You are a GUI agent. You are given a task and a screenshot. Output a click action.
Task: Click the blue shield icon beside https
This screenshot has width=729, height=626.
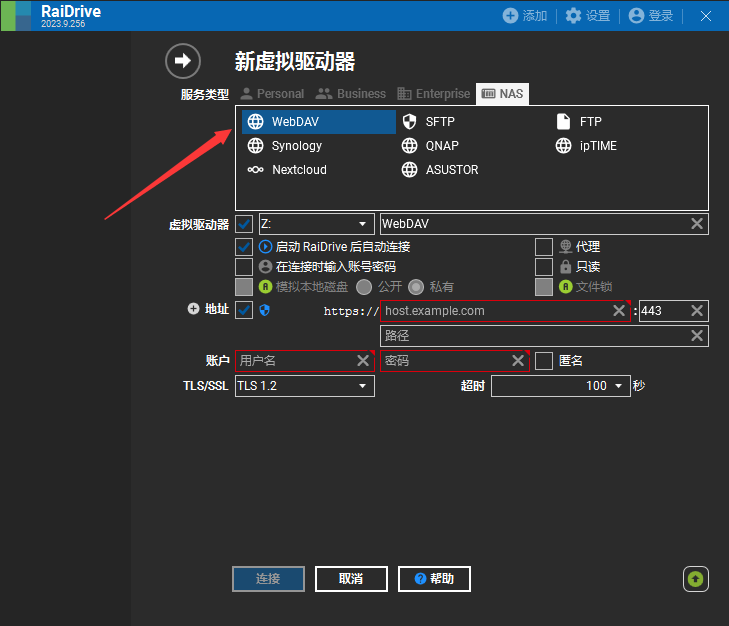coord(265,310)
